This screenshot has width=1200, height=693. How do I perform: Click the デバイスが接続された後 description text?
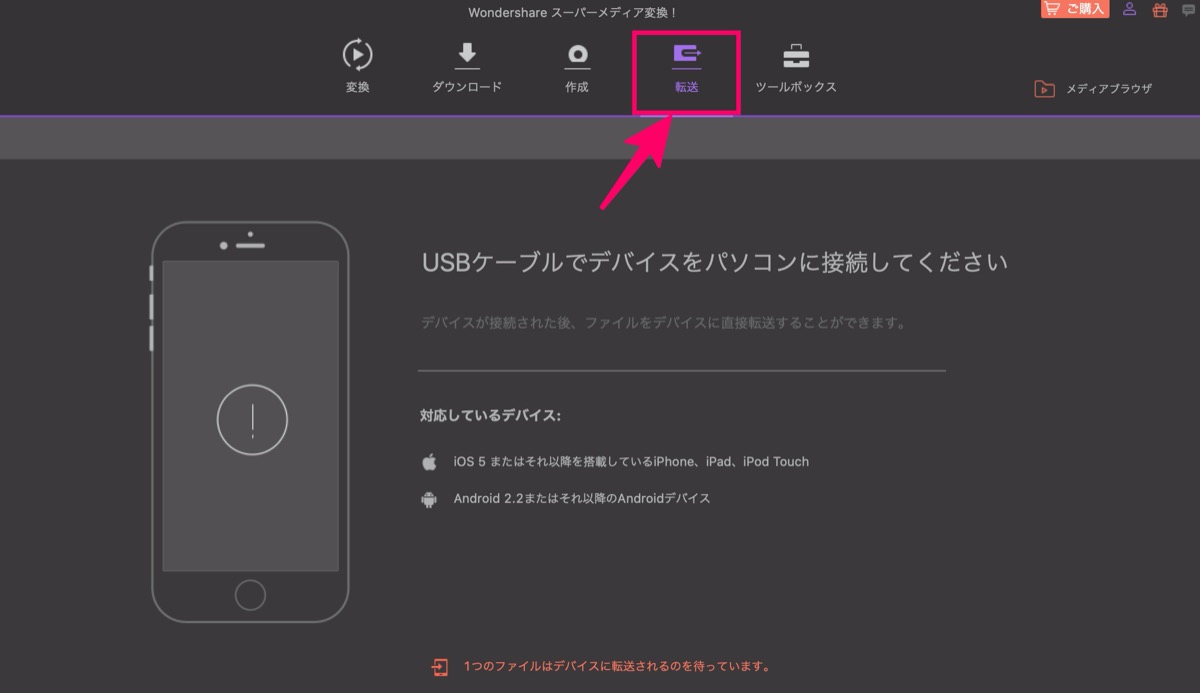pyautogui.click(x=664, y=324)
